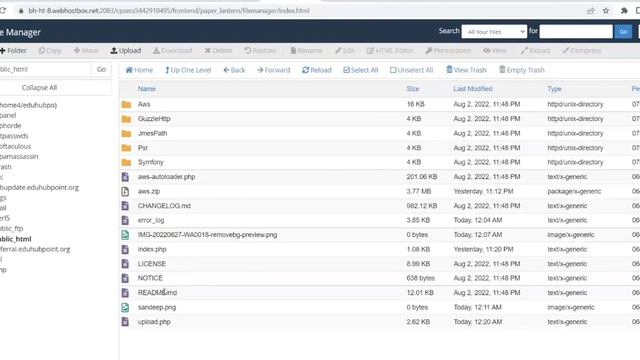Open the All Your Files search dropdown

(494, 31)
